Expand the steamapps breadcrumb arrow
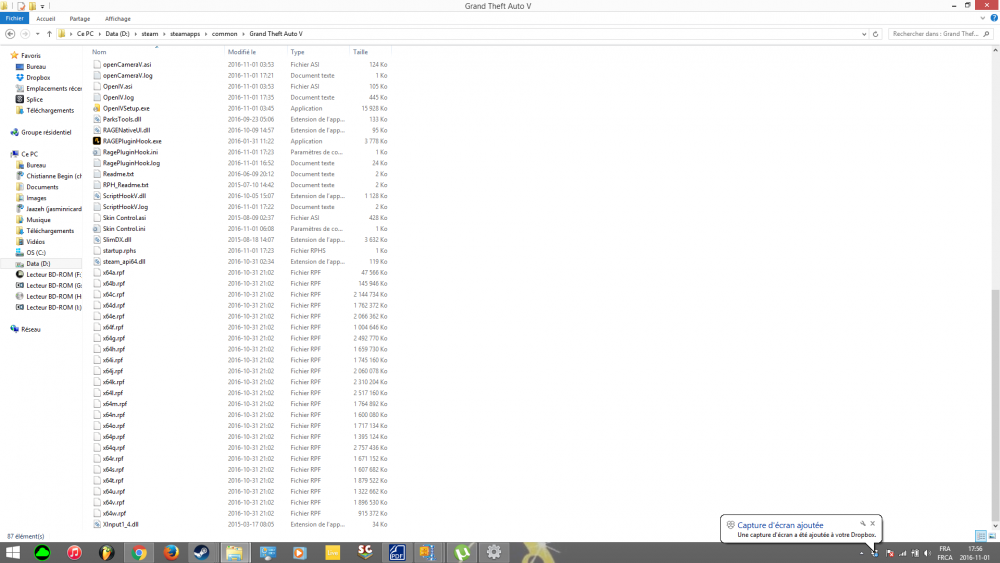 [206, 34]
